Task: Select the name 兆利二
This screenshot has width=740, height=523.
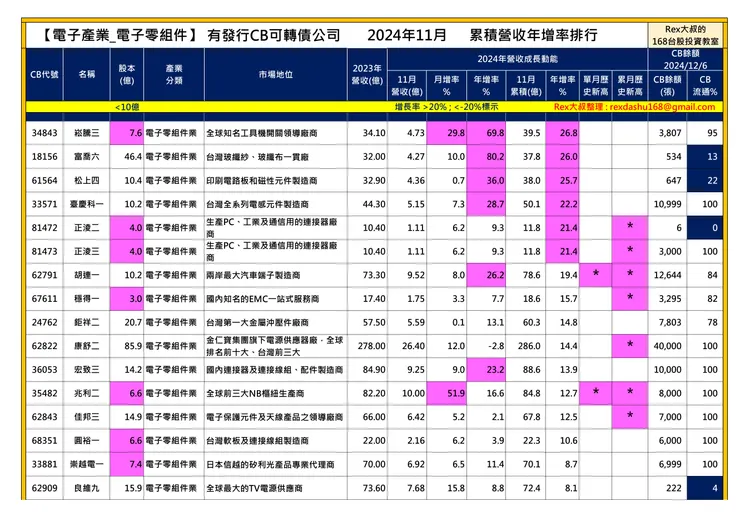Action: [x=87, y=393]
